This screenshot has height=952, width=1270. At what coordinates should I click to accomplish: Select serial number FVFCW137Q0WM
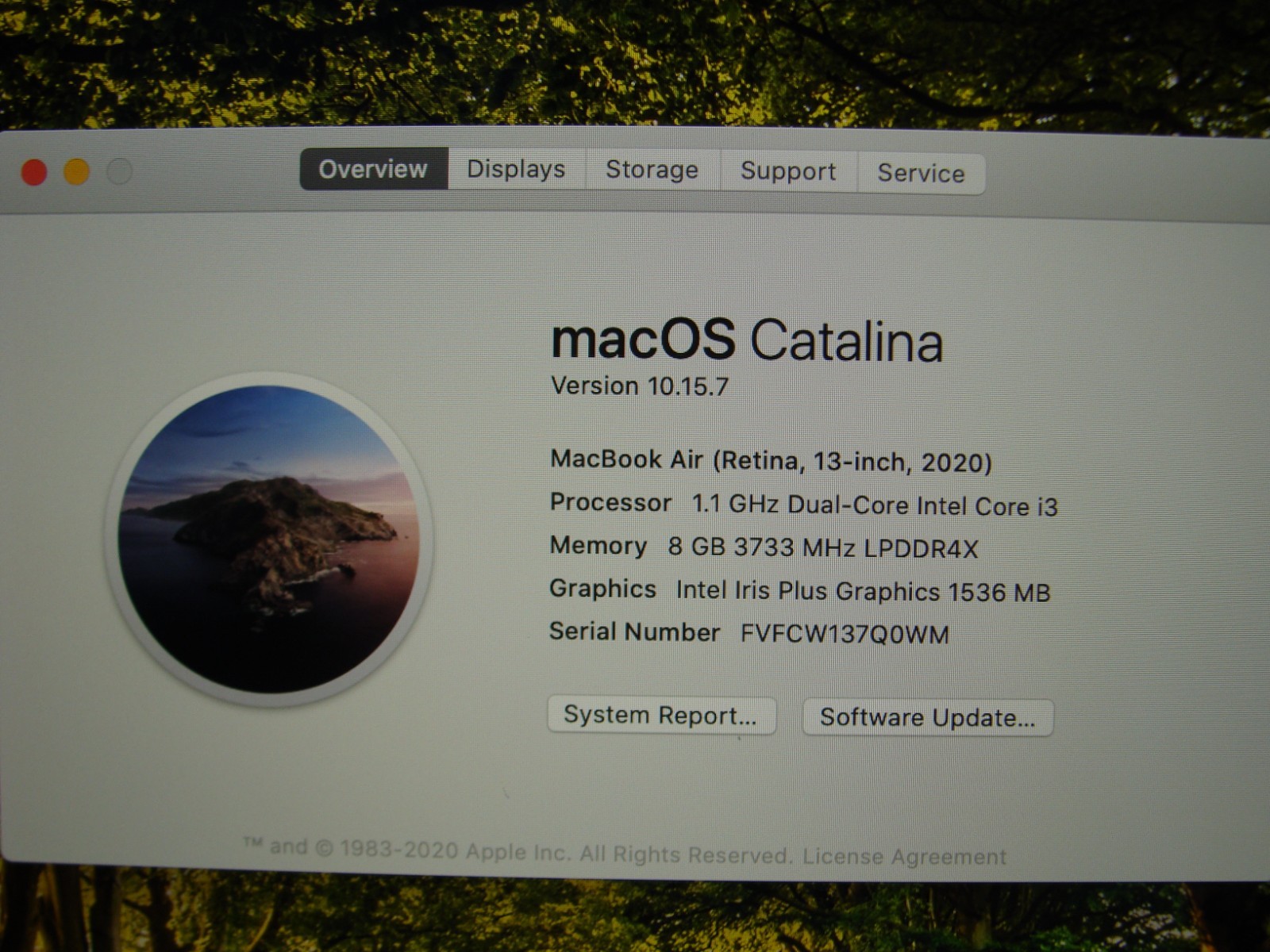(845, 635)
